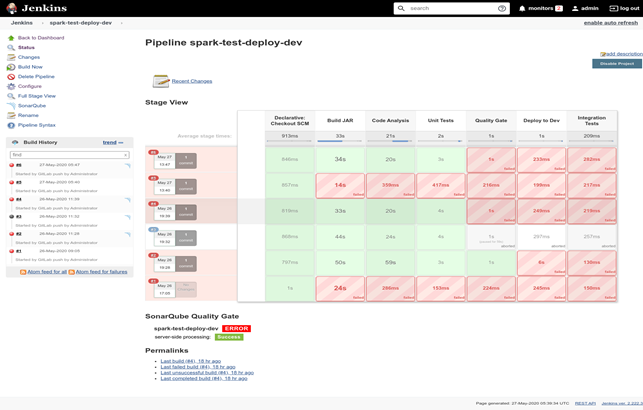Open the Atom feed for failures link

101,272
